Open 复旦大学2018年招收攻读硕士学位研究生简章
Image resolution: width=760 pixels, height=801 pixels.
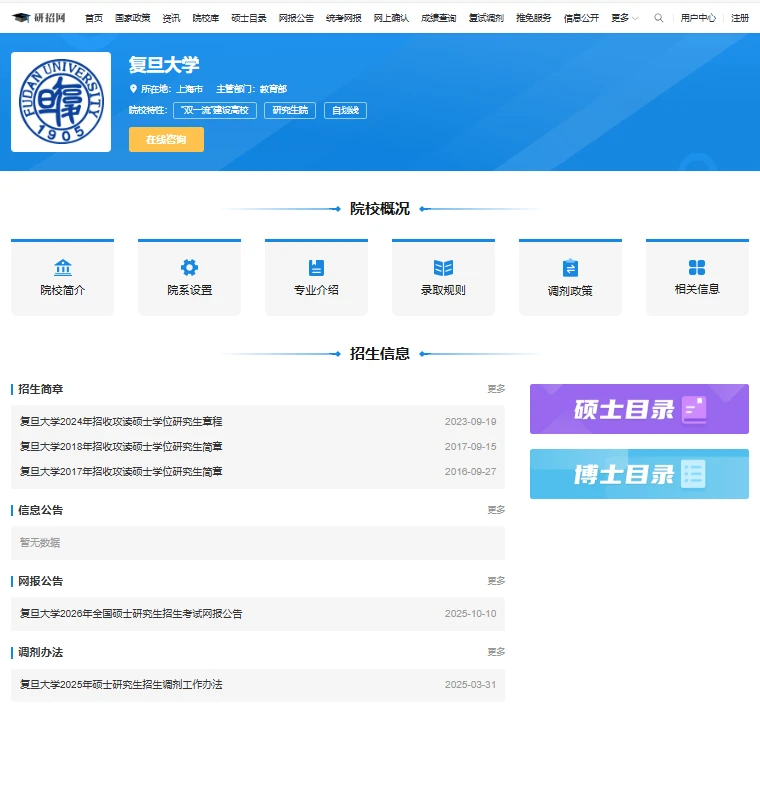pyautogui.click(x=121, y=446)
